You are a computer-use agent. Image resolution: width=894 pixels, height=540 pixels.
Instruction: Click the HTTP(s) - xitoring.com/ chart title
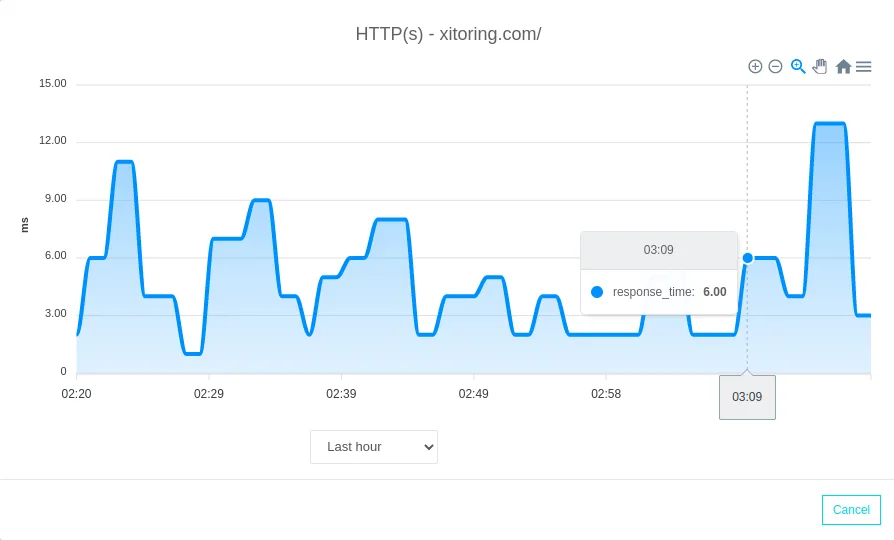448,34
